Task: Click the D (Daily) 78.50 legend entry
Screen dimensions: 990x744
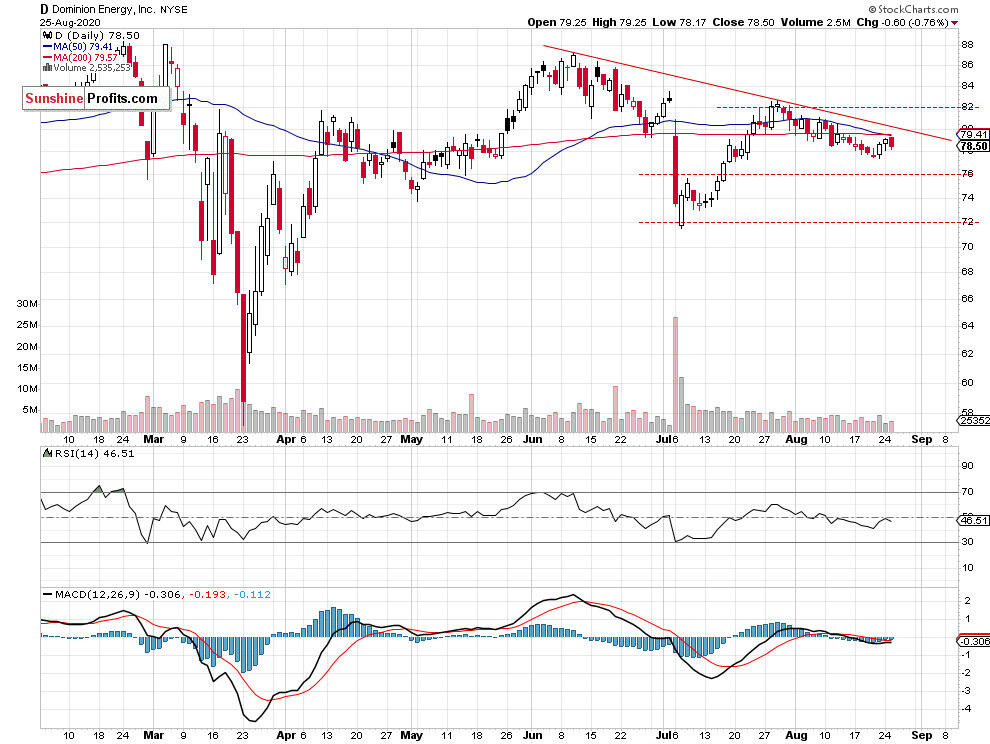Action: (97, 35)
